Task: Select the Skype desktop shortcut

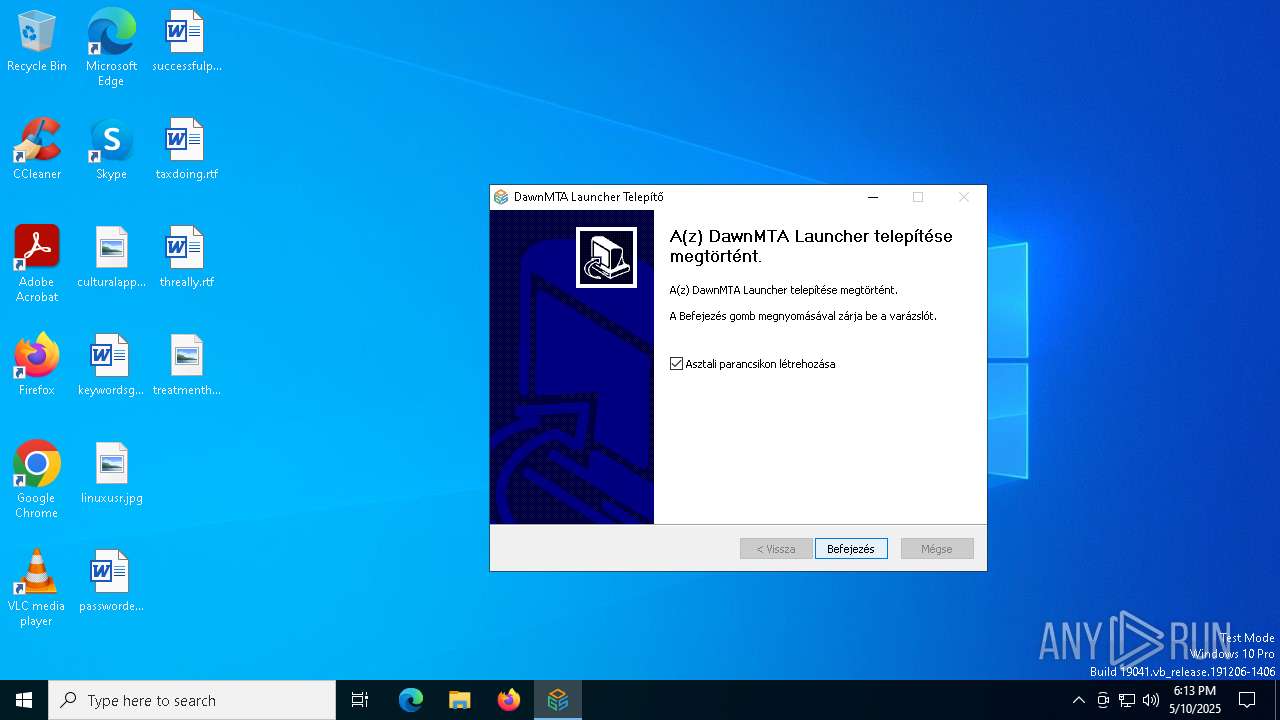Action: [111, 150]
